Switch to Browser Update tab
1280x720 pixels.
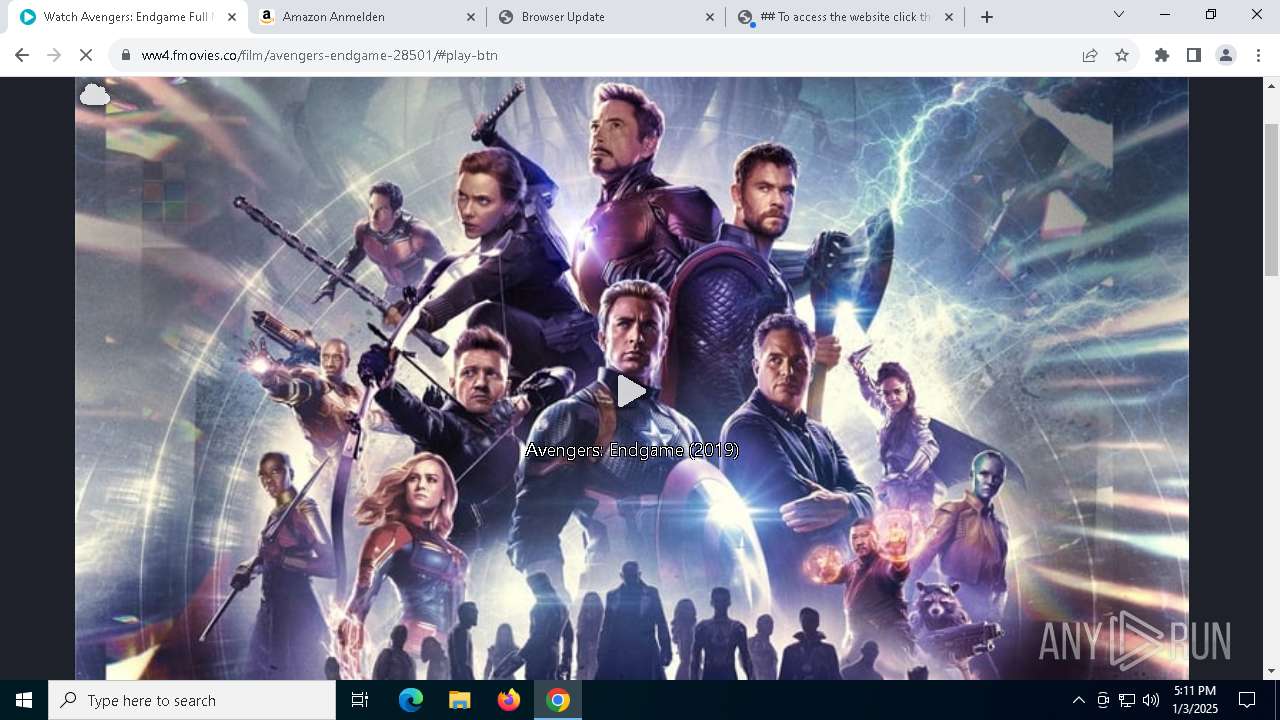pyautogui.click(x=607, y=17)
